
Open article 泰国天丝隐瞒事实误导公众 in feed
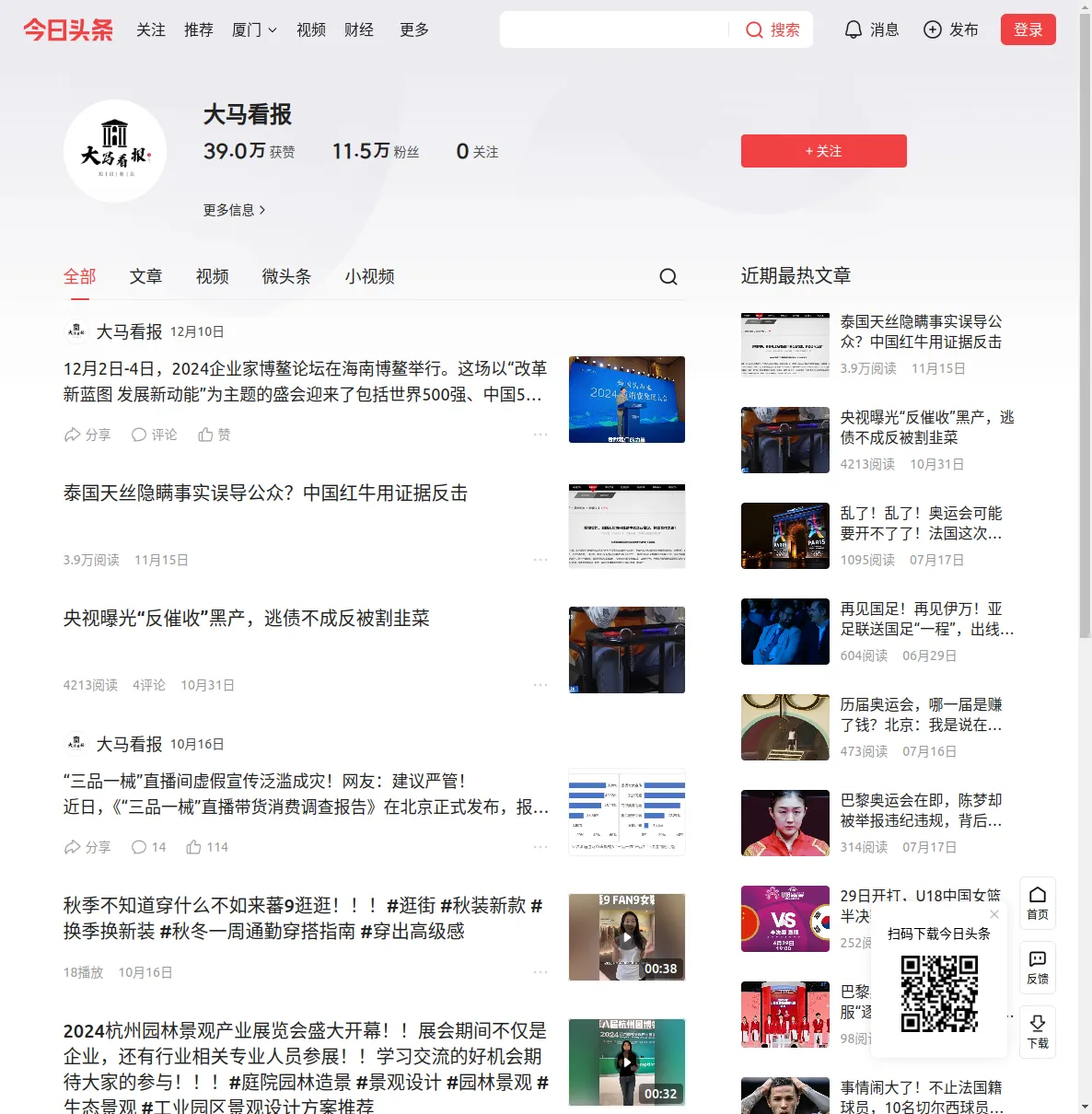coord(265,493)
